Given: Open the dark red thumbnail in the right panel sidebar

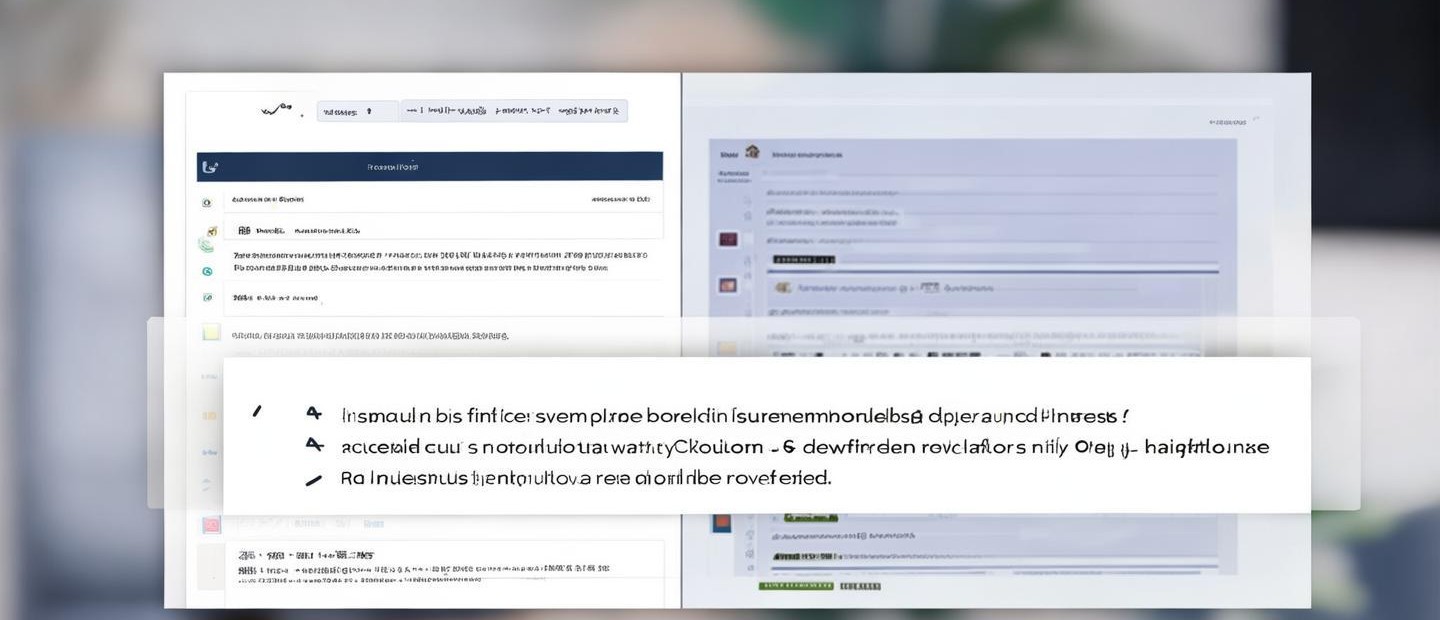Looking at the screenshot, I should [728, 240].
